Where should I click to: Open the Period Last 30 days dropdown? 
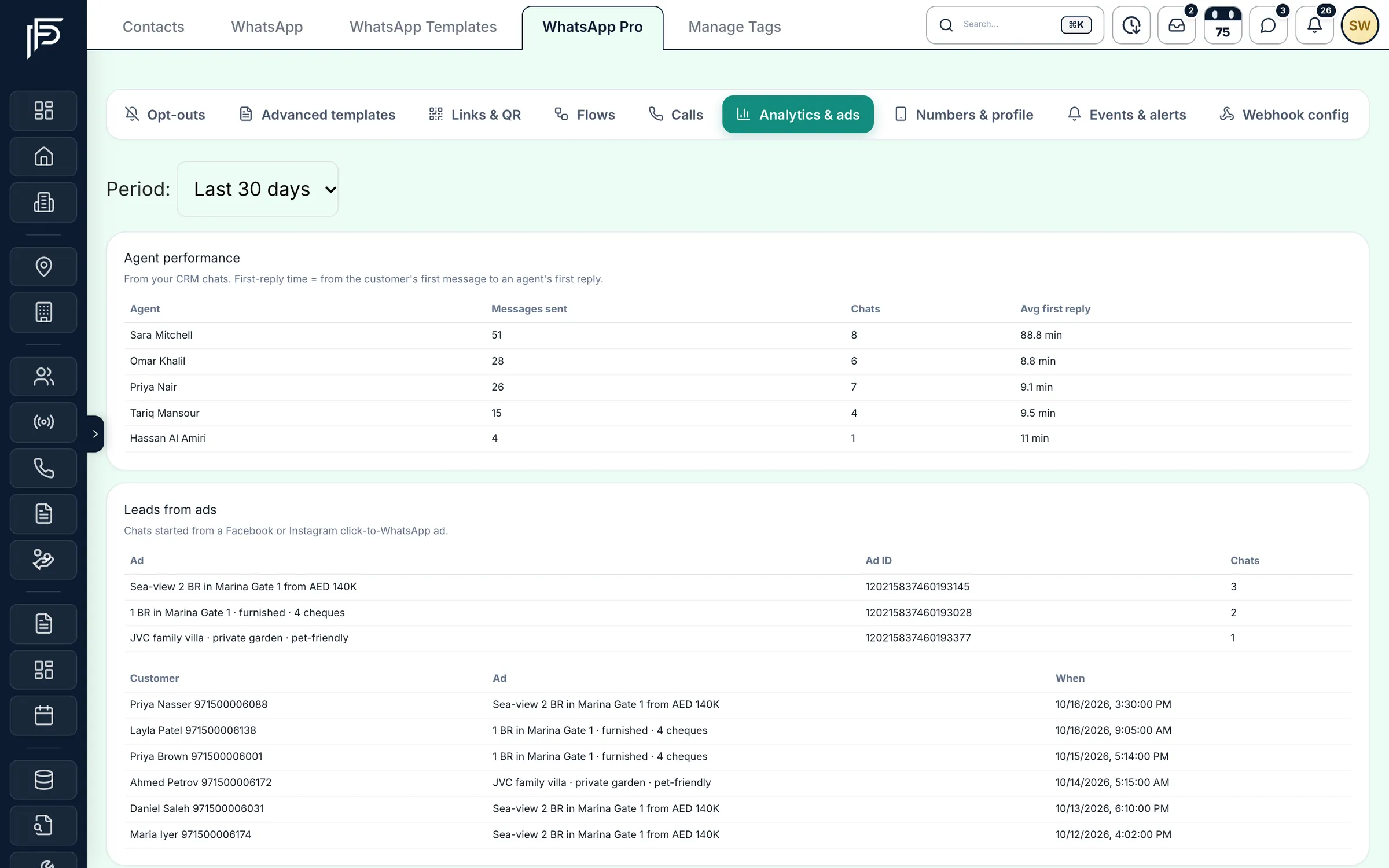coord(258,189)
